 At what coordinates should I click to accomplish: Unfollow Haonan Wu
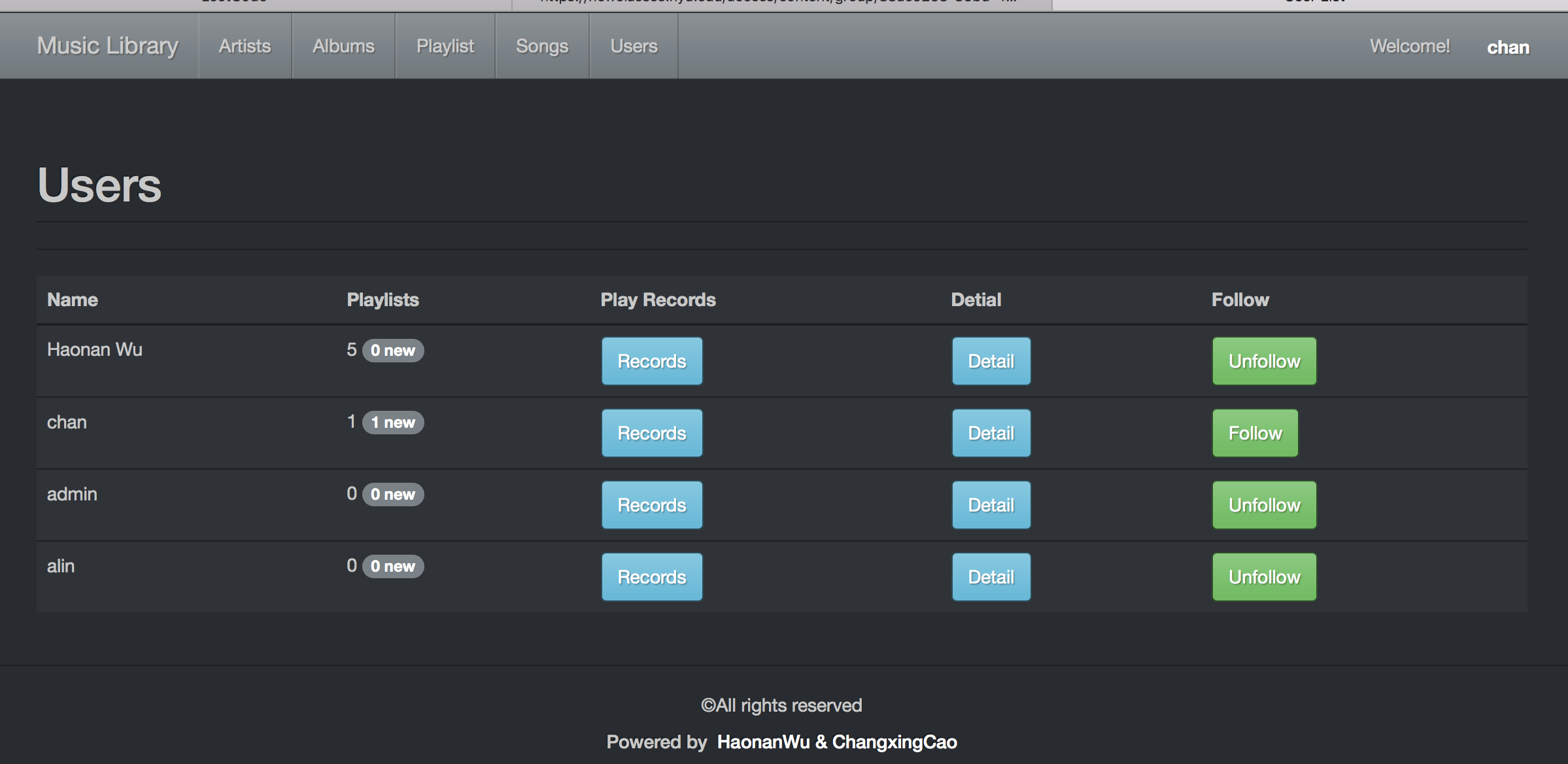(1264, 361)
